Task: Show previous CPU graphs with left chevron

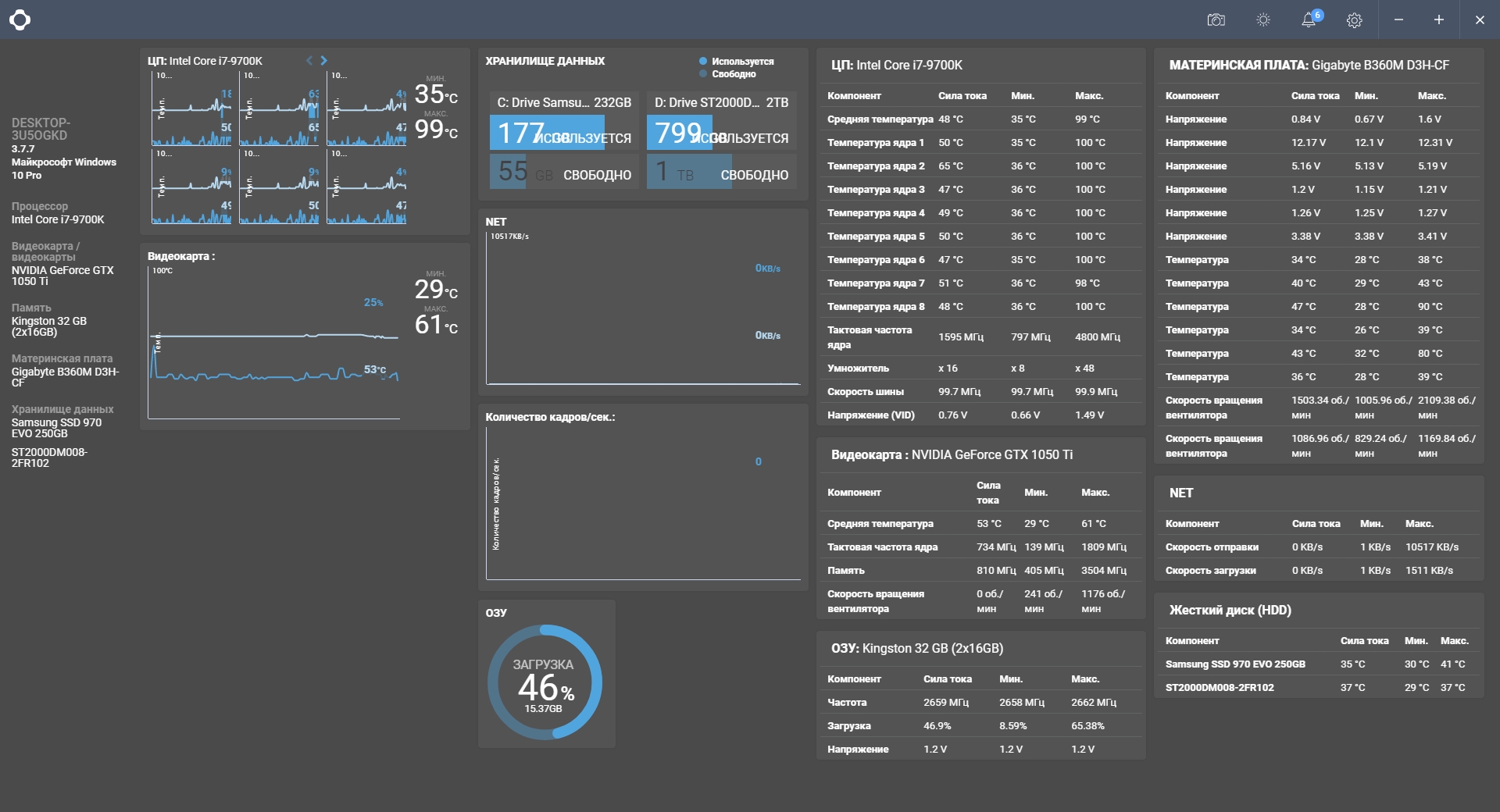Action: point(309,60)
